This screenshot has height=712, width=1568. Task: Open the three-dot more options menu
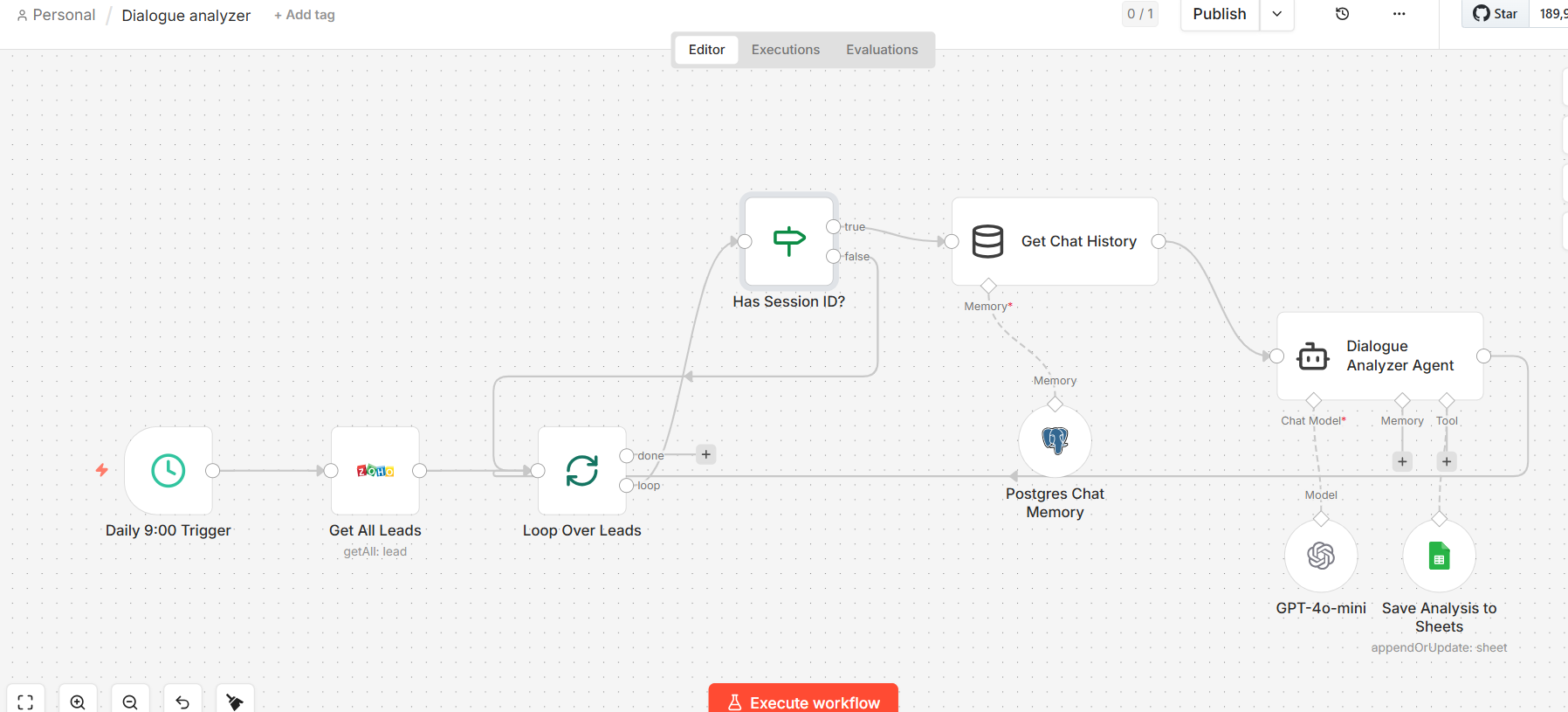[1399, 14]
